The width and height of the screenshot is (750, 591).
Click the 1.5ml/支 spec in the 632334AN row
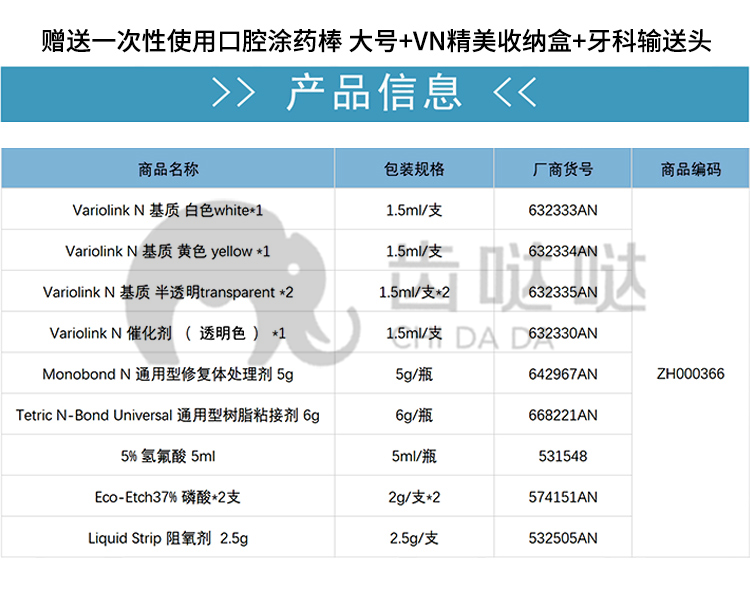[414, 251]
